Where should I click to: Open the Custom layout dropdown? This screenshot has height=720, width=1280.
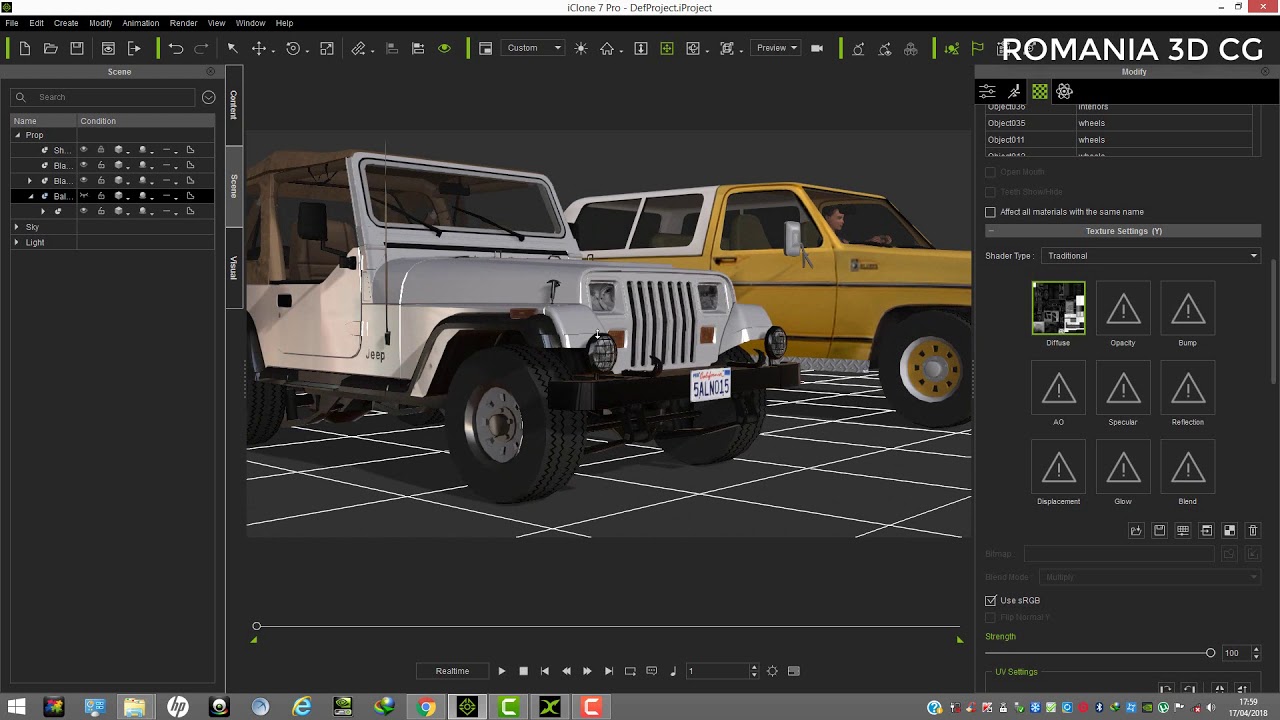pos(534,48)
